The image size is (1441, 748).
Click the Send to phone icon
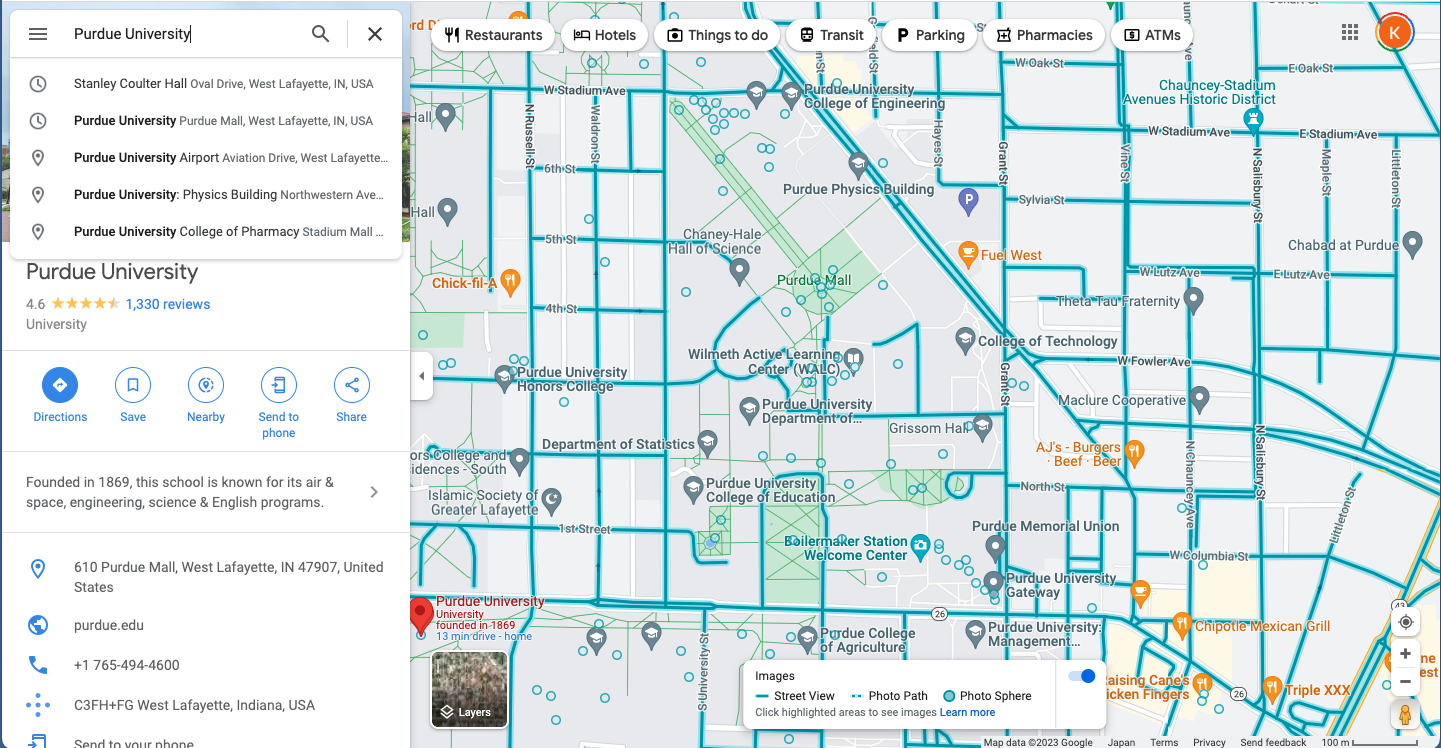click(279, 385)
